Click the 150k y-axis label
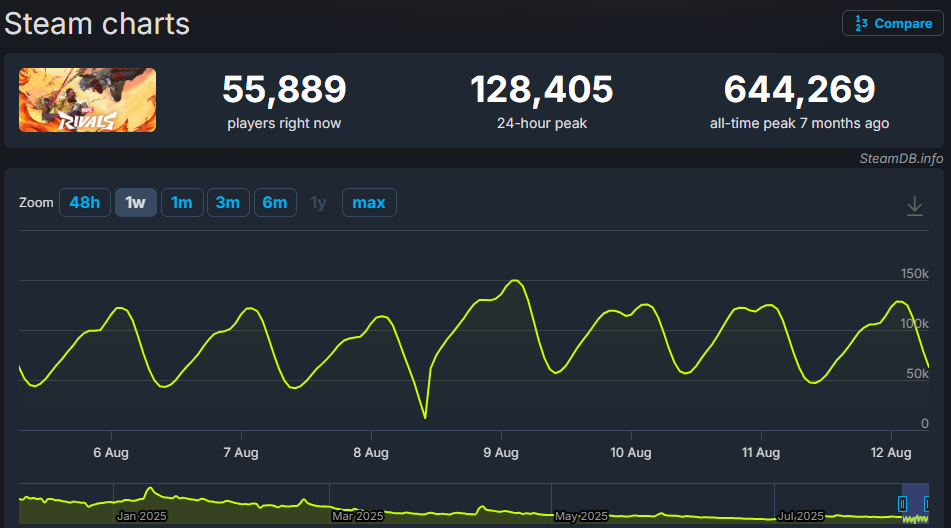This screenshot has height=528, width=951. click(915, 273)
